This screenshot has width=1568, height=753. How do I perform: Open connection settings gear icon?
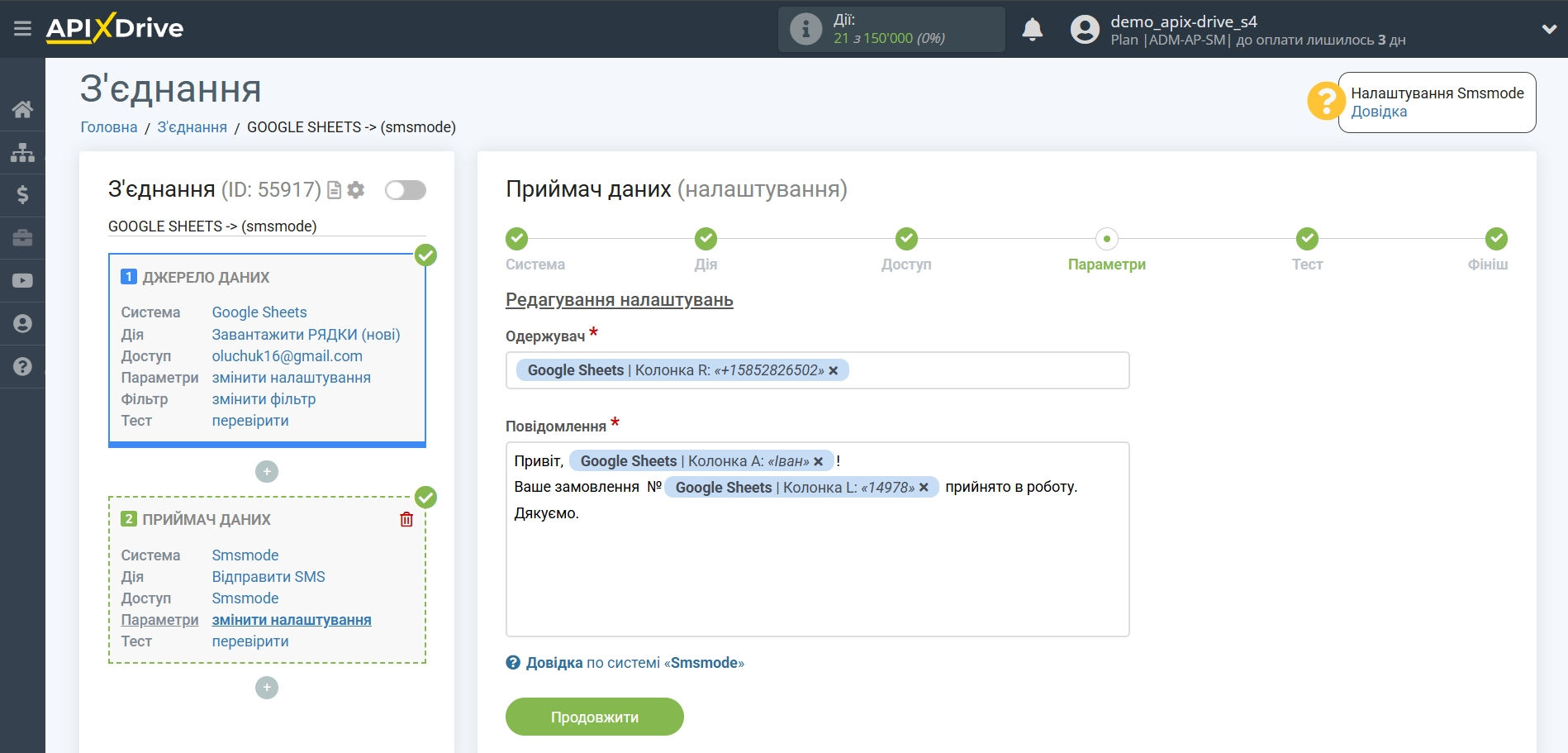(x=356, y=190)
